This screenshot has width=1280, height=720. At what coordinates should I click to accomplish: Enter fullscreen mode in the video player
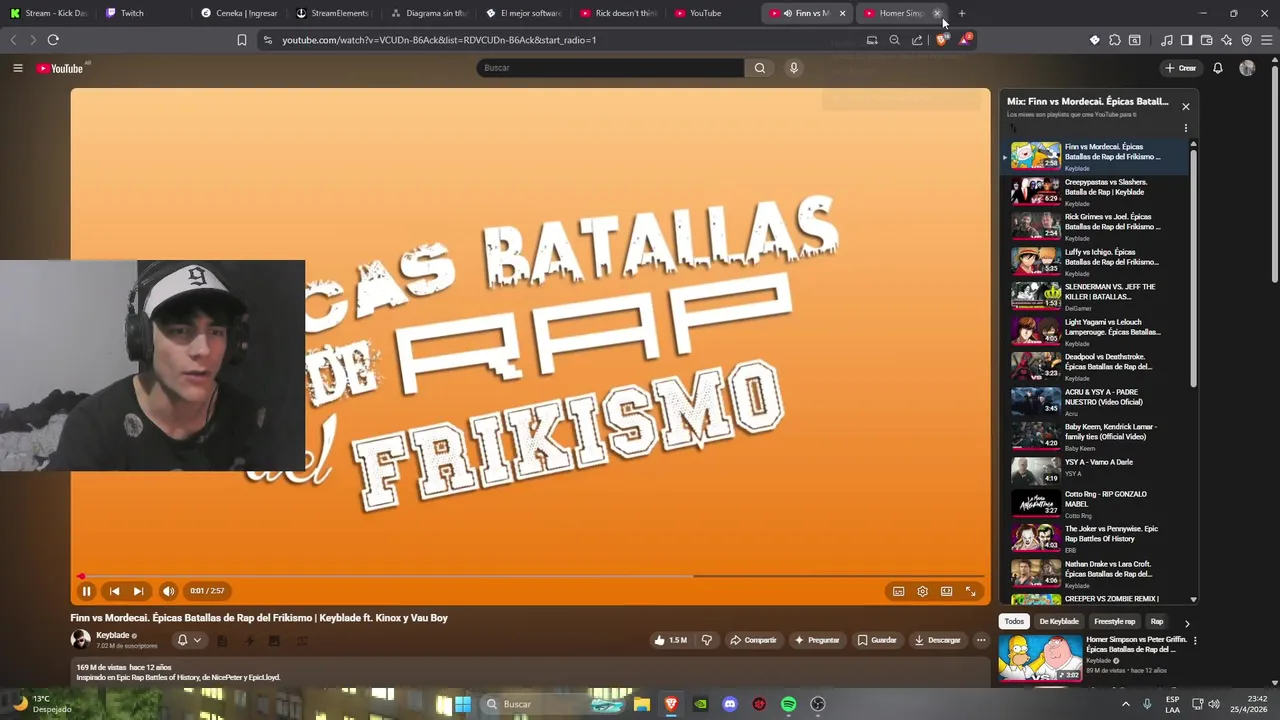[x=970, y=591]
